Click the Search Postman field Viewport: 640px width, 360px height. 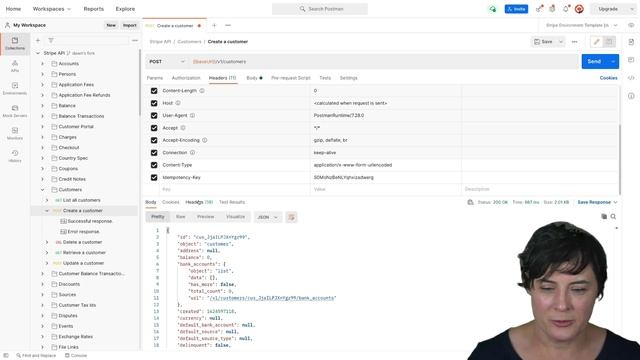pyautogui.click(x=320, y=9)
